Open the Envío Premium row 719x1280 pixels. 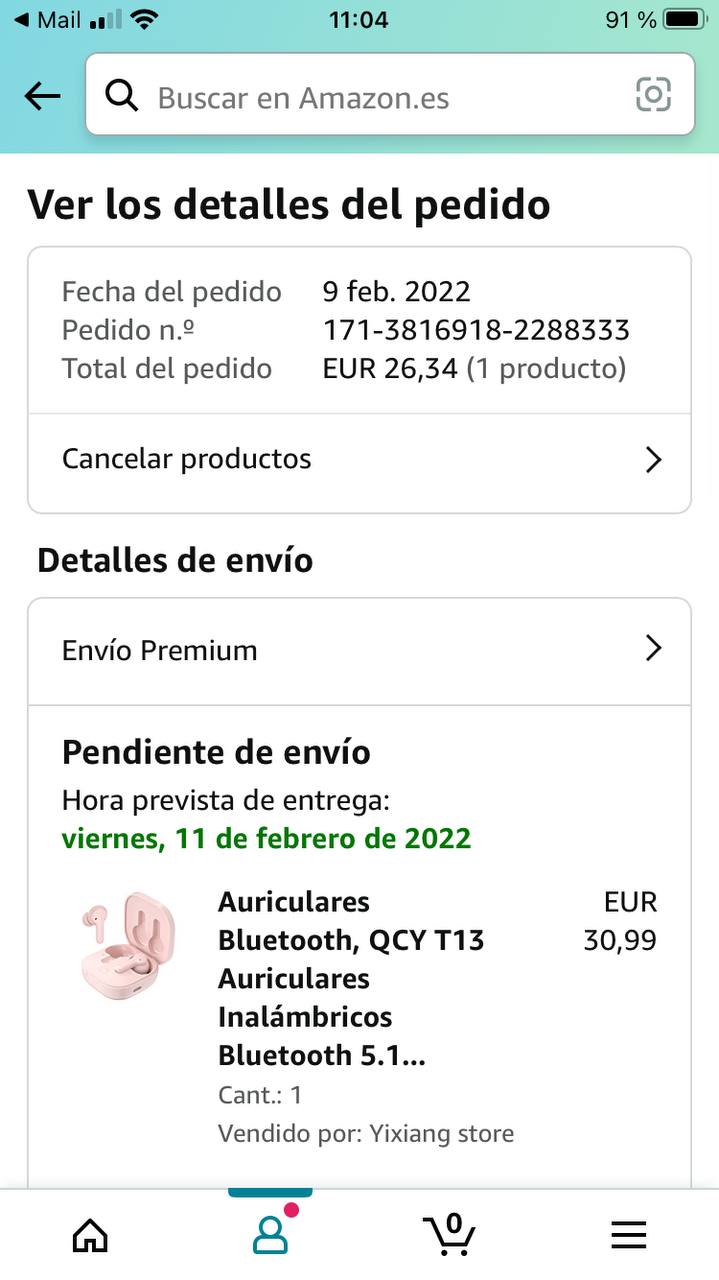(359, 651)
